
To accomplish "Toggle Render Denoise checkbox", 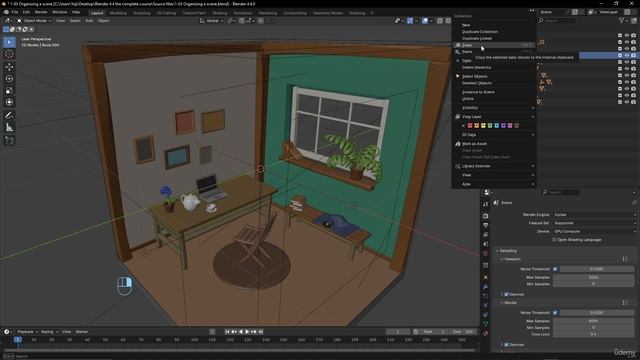I will click(x=506, y=345).
